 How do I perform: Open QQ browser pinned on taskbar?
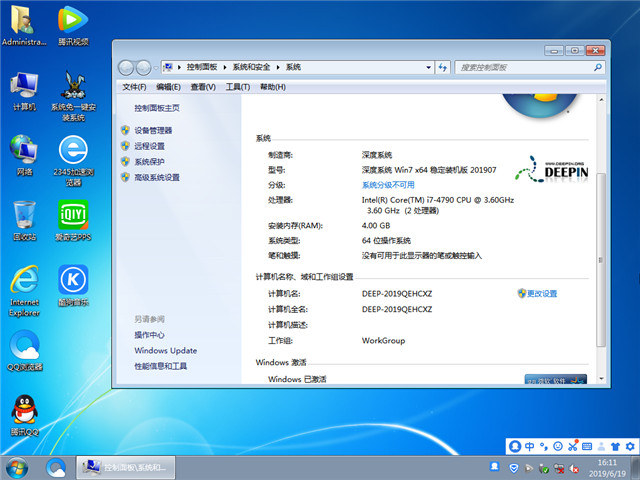click(x=56, y=468)
